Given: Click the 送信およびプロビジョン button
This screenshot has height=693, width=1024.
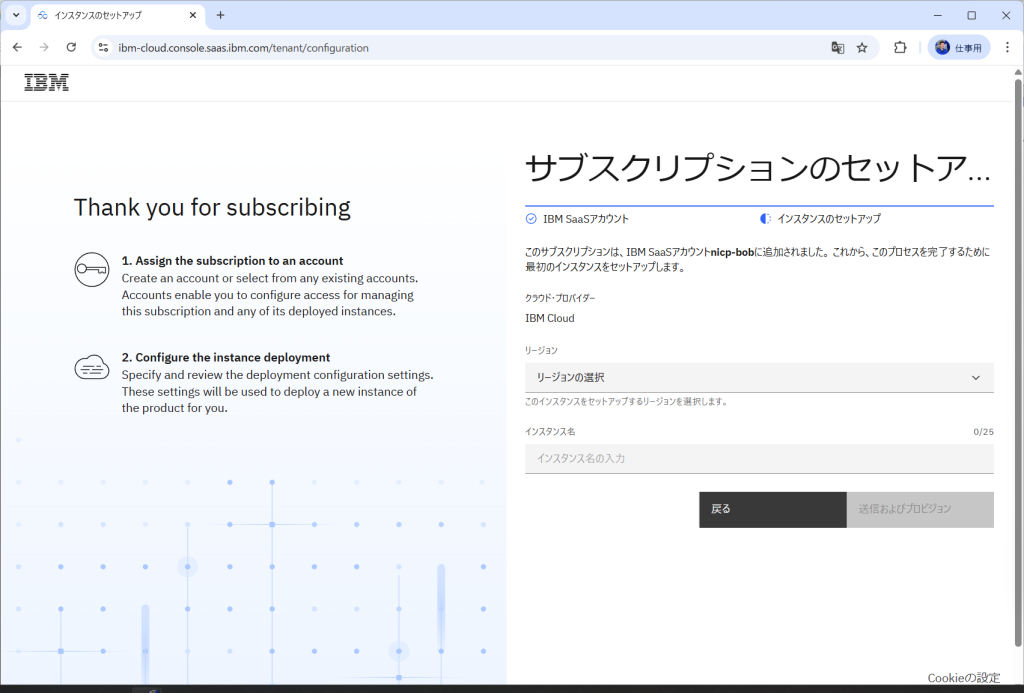Looking at the screenshot, I should (920, 509).
